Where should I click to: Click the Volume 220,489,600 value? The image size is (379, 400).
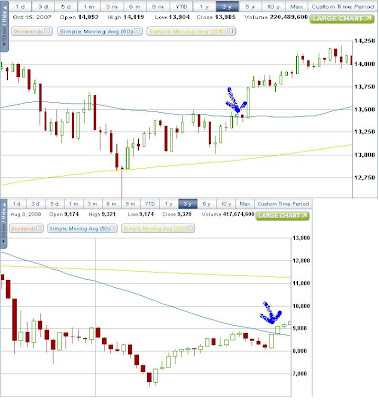point(288,17)
